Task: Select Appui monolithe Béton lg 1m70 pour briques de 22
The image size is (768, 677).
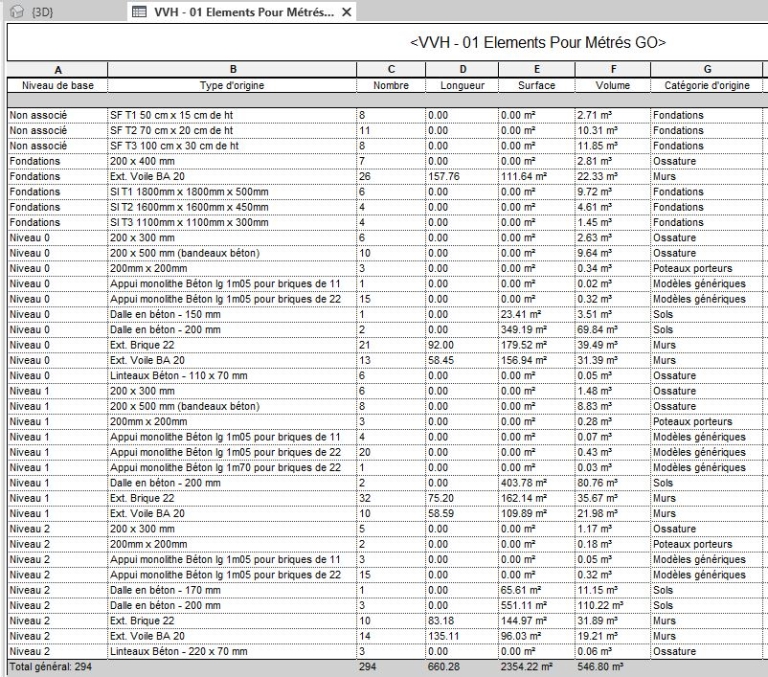Action: click(x=233, y=467)
